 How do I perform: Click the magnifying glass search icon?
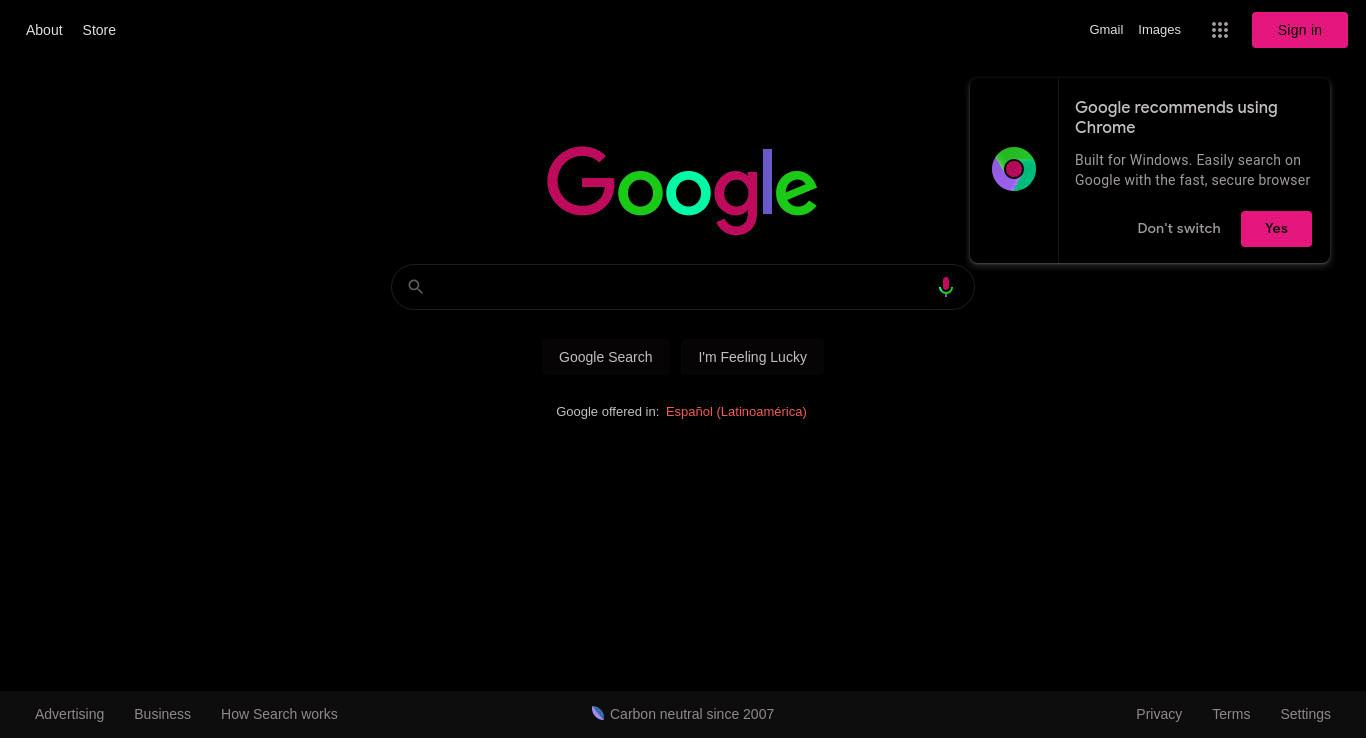(x=416, y=287)
